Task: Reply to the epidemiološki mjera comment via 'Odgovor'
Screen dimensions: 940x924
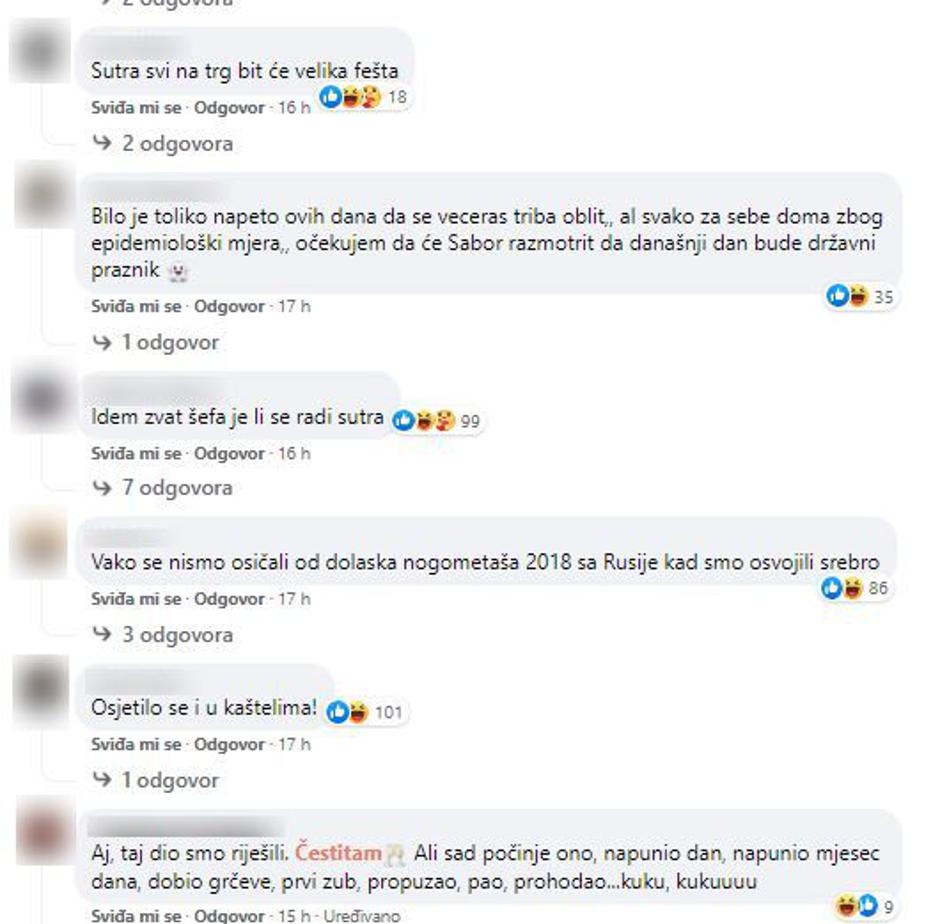Action: (229, 306)
